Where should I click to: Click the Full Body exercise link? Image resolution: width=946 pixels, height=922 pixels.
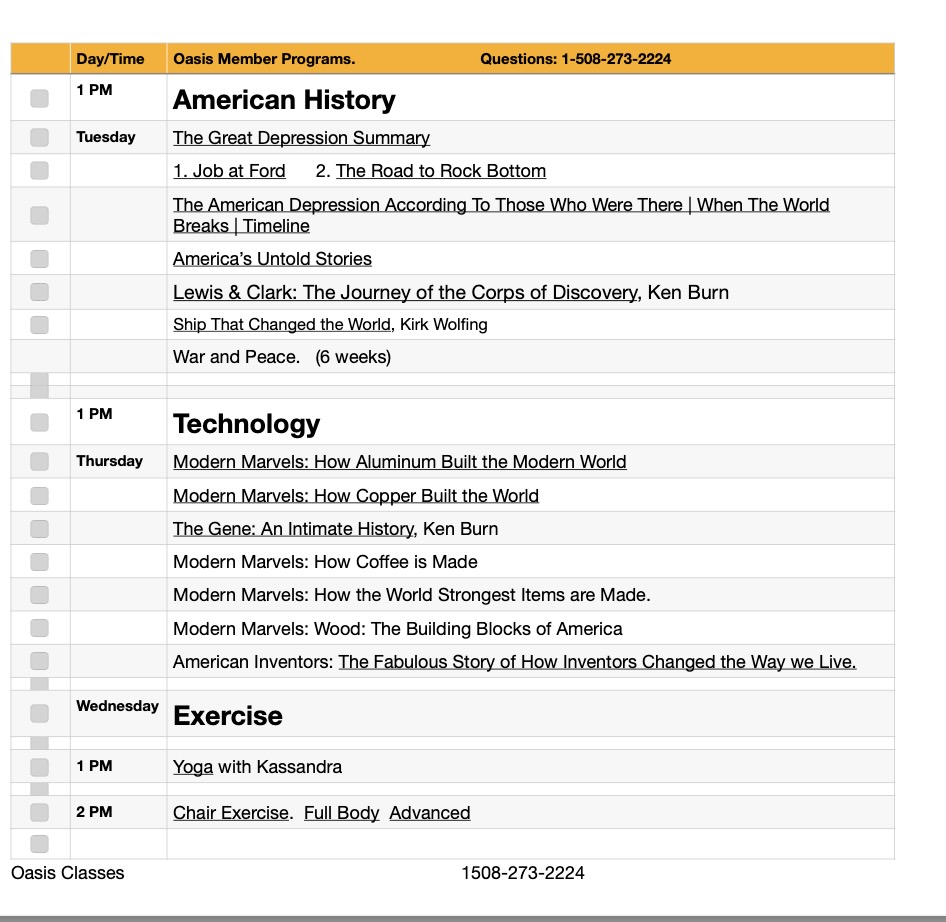point(341,813)
